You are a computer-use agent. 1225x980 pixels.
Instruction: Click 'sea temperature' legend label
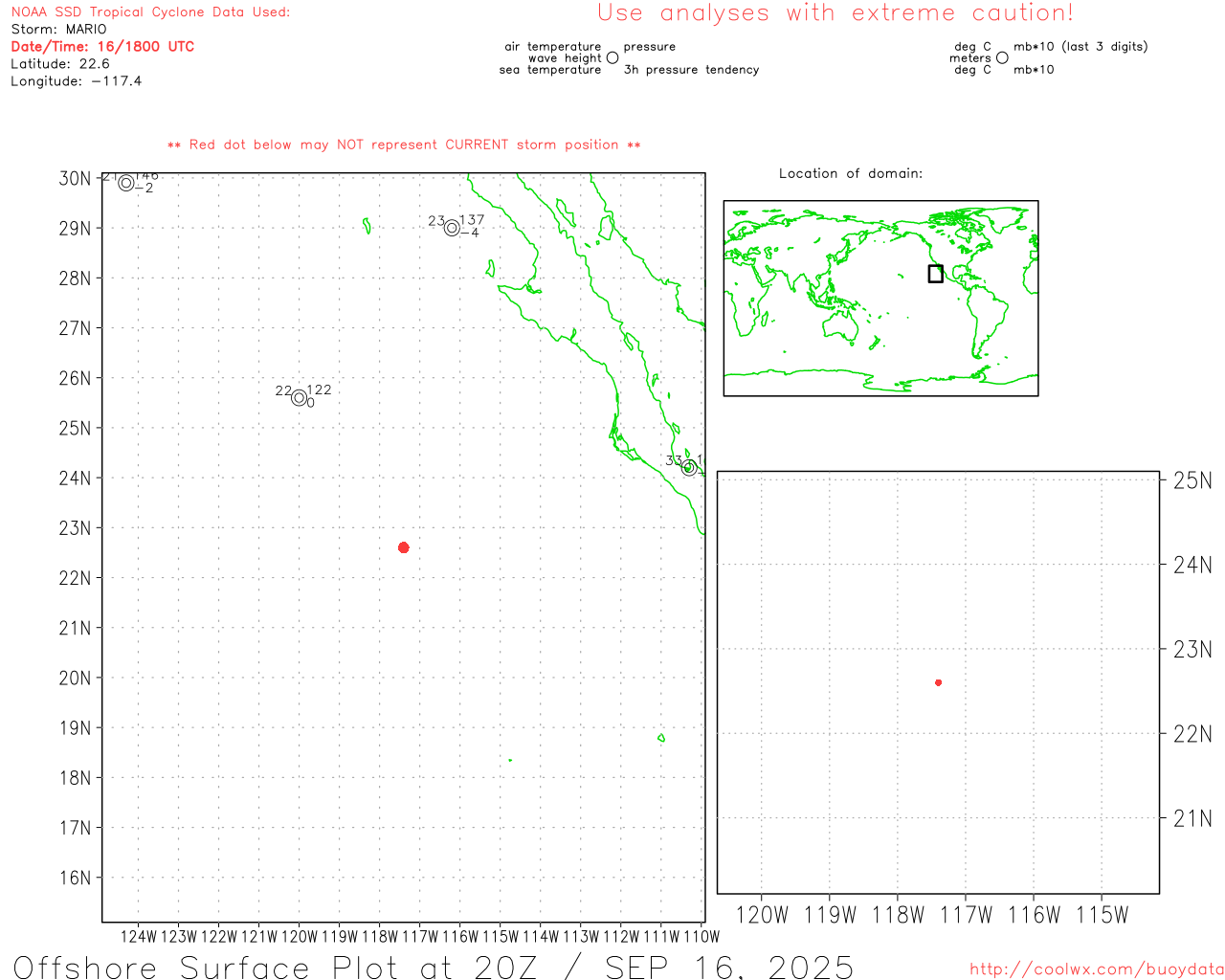[x=550, y=70]
